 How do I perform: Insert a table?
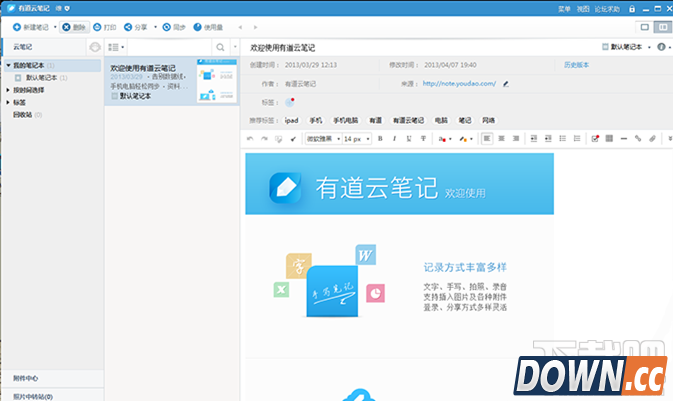point(609,139)
